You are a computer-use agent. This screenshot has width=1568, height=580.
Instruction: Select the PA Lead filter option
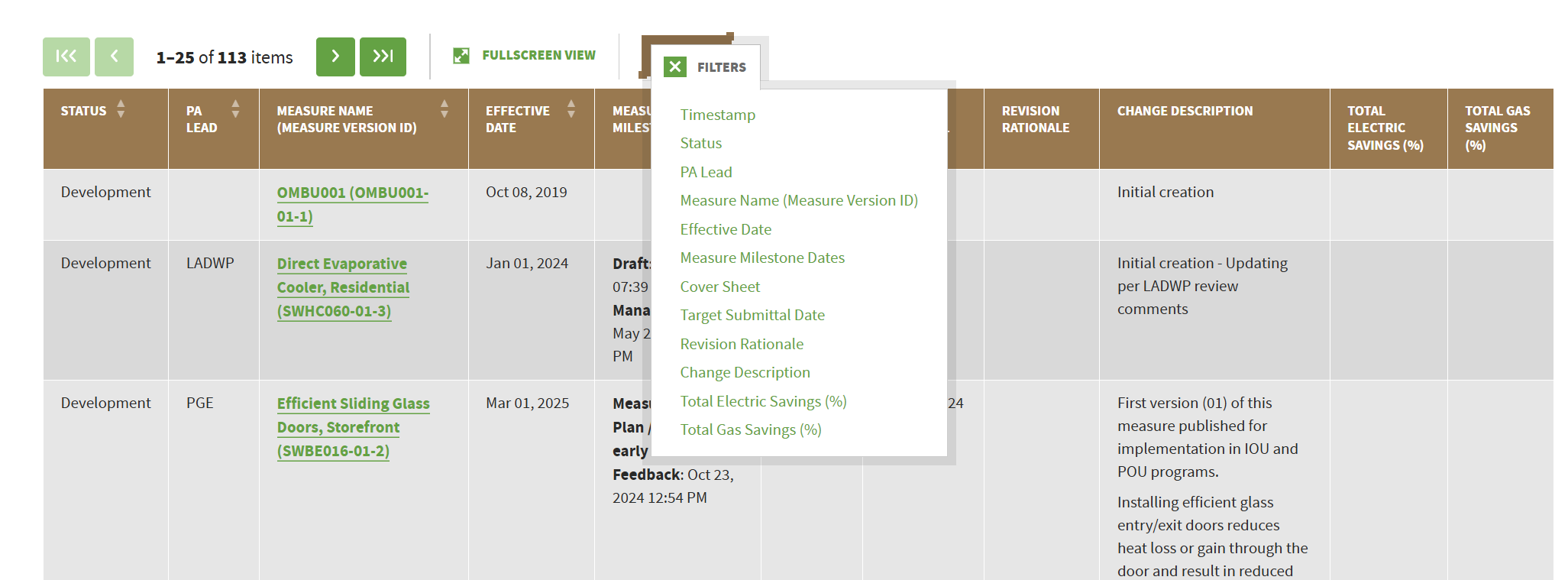(x=706, y=172)
